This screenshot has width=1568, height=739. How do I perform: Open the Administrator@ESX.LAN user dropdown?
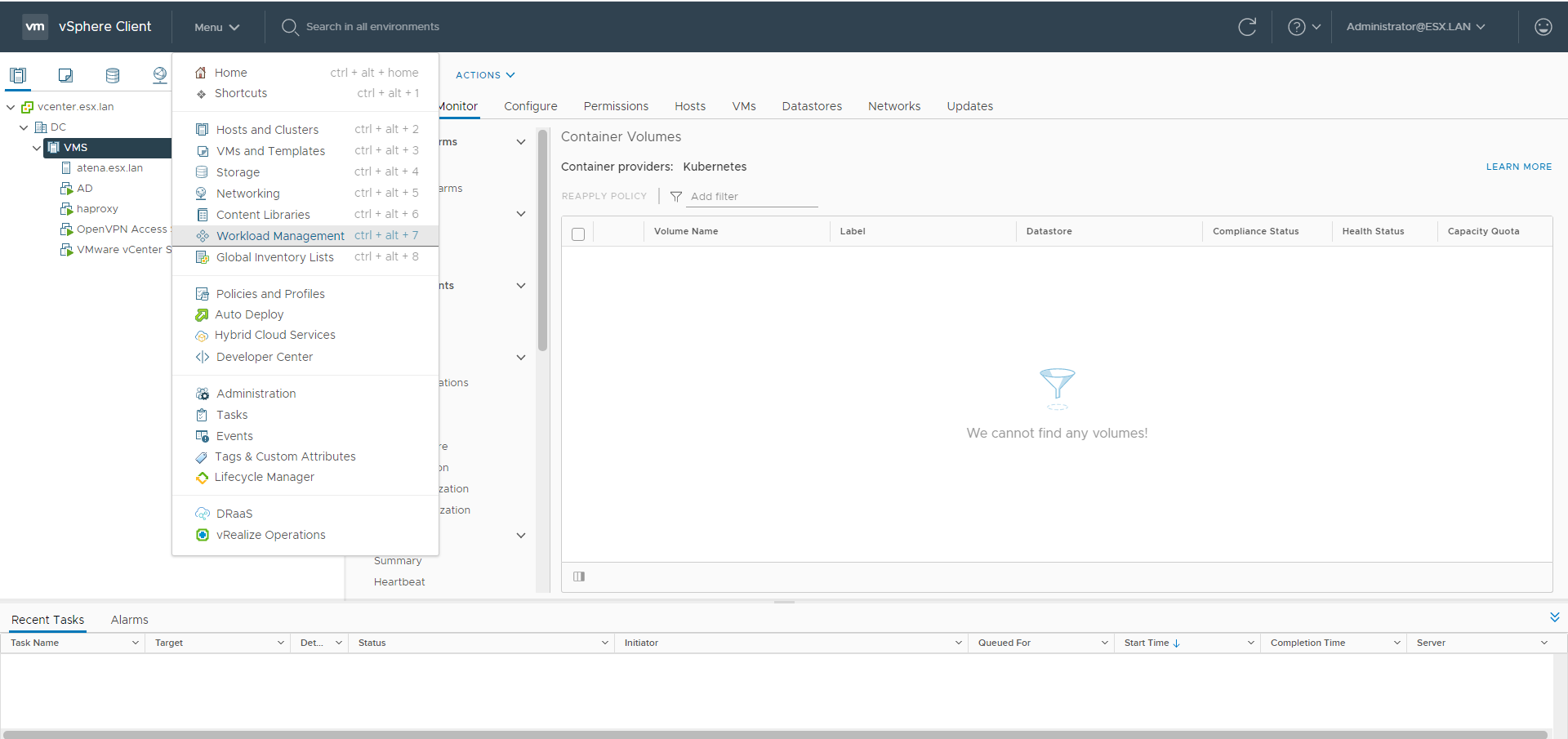point(1415,27)
